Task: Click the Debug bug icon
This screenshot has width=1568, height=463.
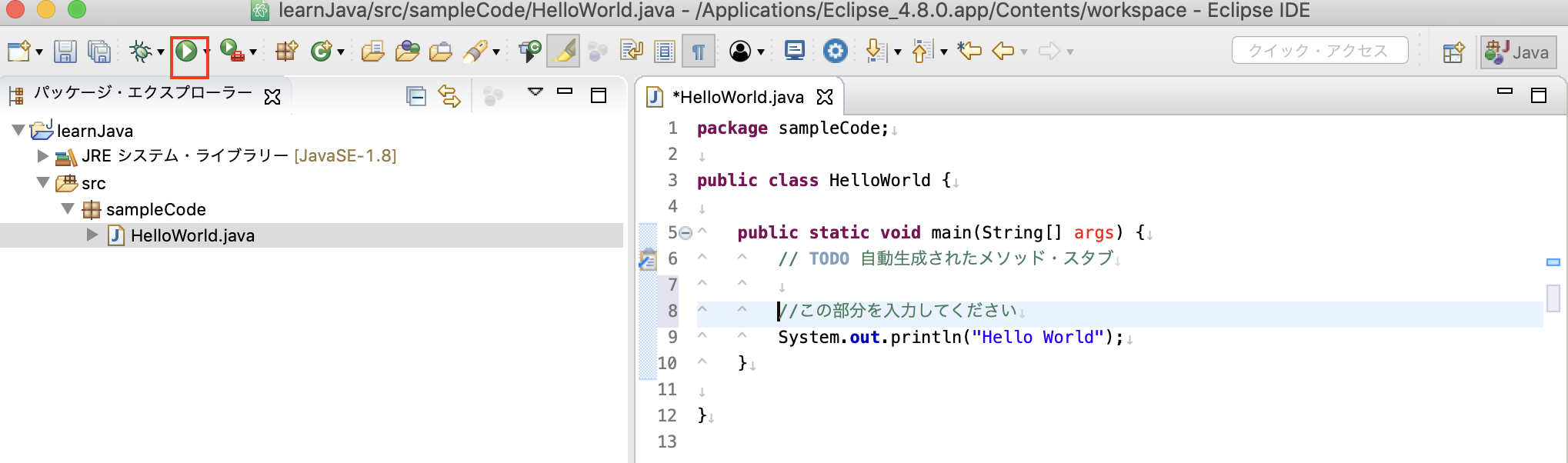Action: pos(140,52)
